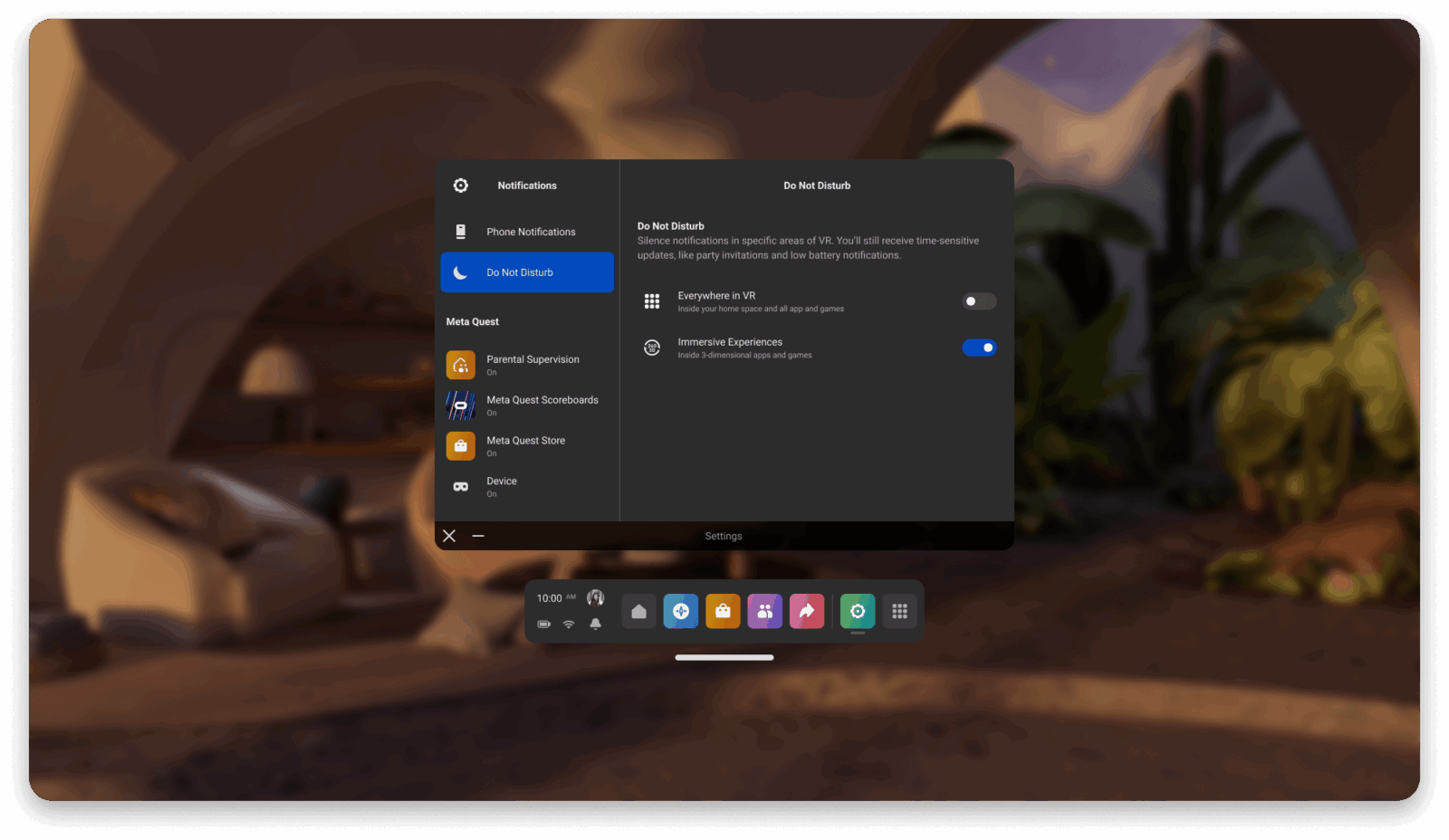Open the profile avatar in the dock
Image resolution: width=1449 pixels, height=840 pixels.
coord(595,597)
